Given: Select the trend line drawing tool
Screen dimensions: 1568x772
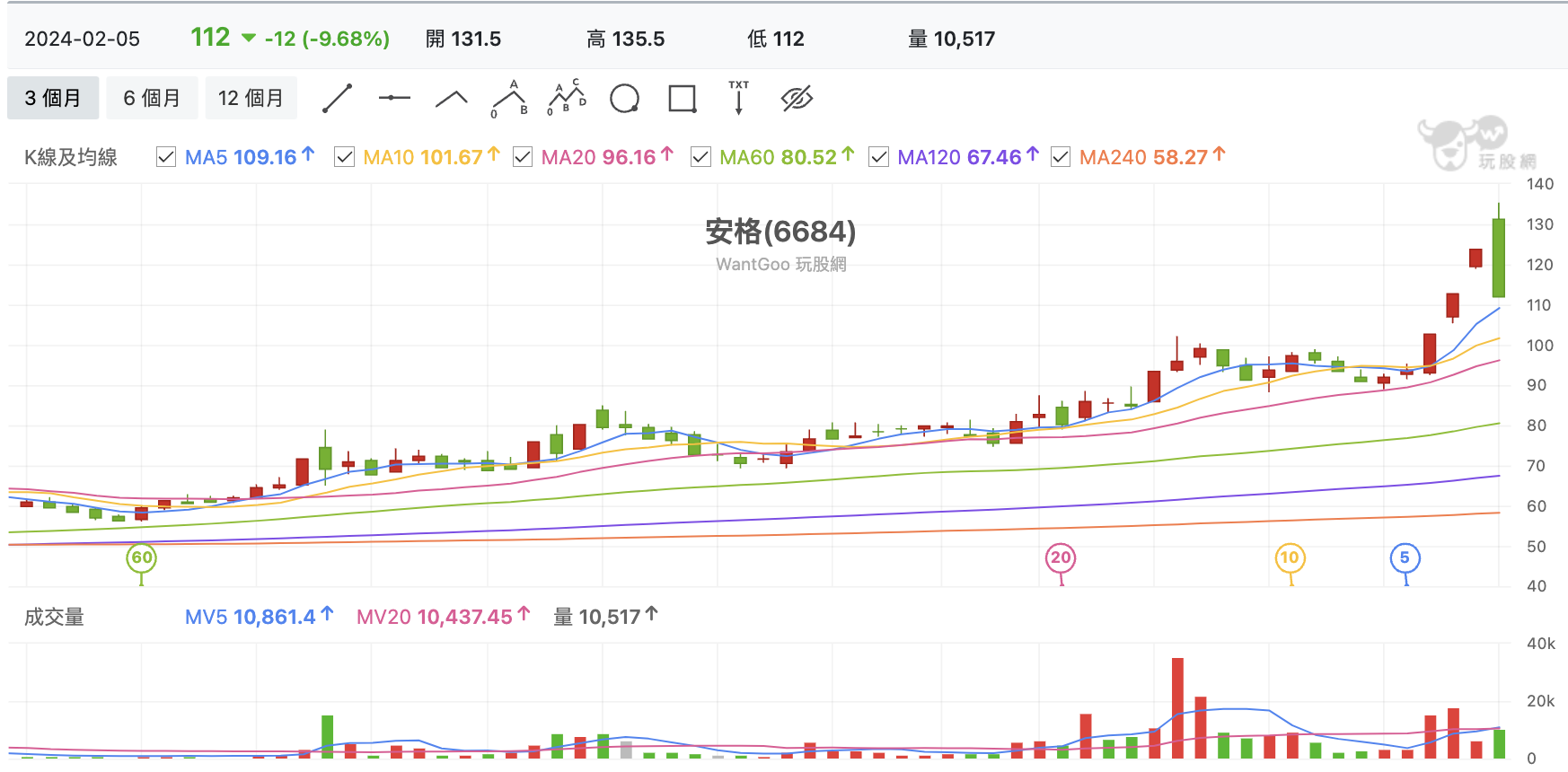Looking at the screenshot, I should [x=337, y=99].
